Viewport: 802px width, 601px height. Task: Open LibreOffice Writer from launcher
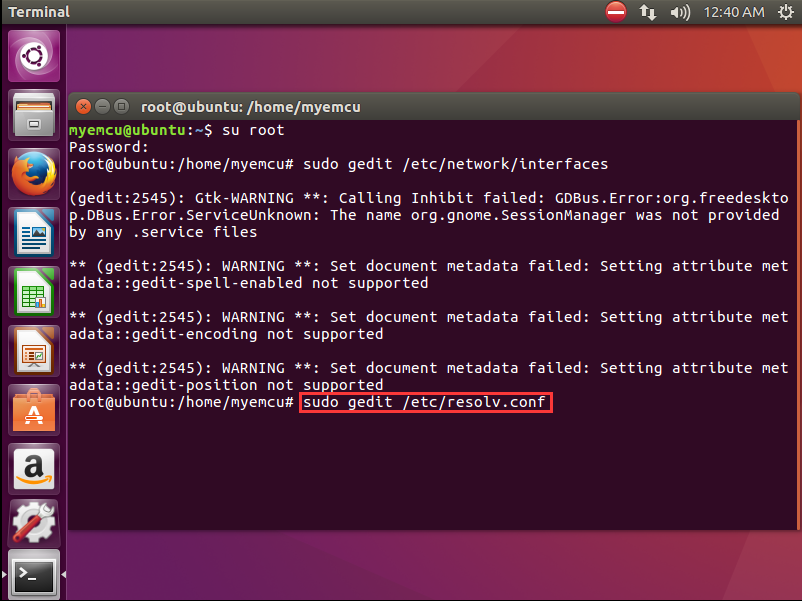click(x=34, y=233)
